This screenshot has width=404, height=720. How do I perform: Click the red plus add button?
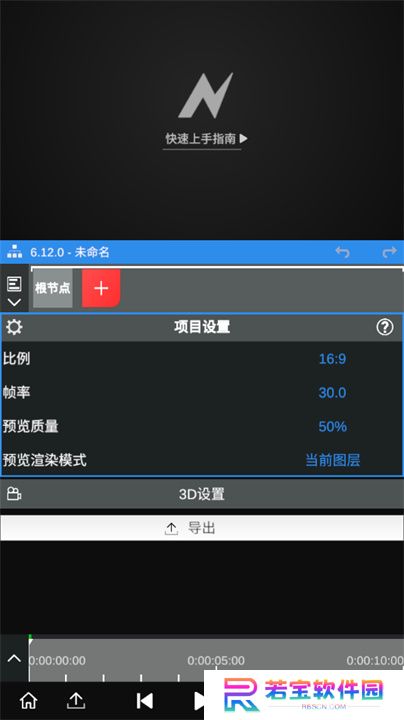101,288
